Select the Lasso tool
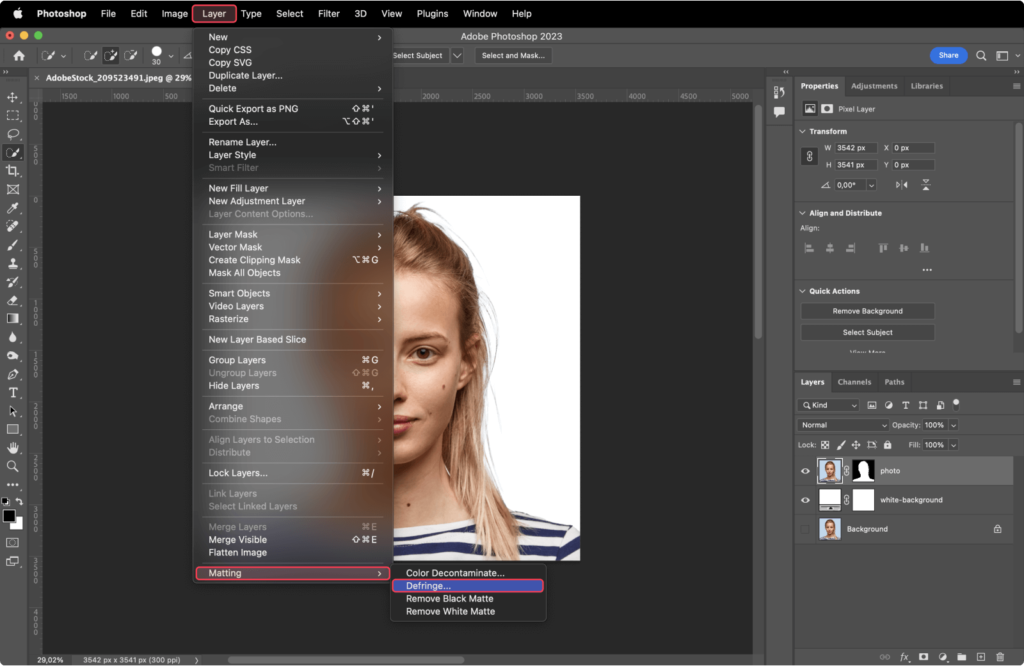 tap(14, 133)
